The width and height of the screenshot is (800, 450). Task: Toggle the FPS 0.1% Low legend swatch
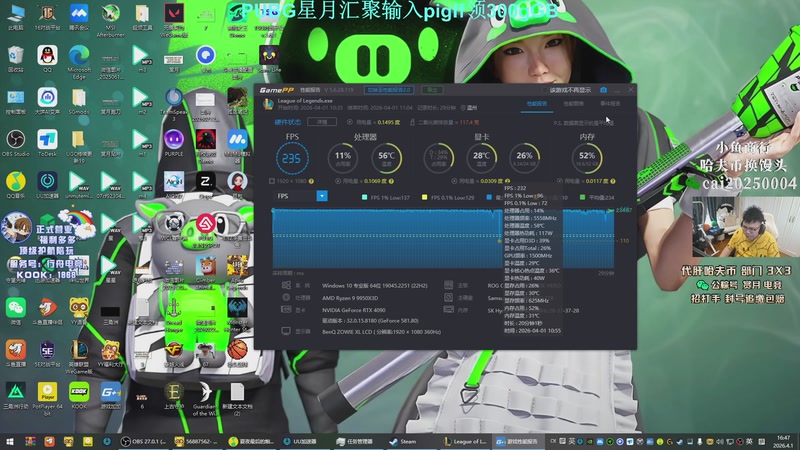(x=424, y=197)
